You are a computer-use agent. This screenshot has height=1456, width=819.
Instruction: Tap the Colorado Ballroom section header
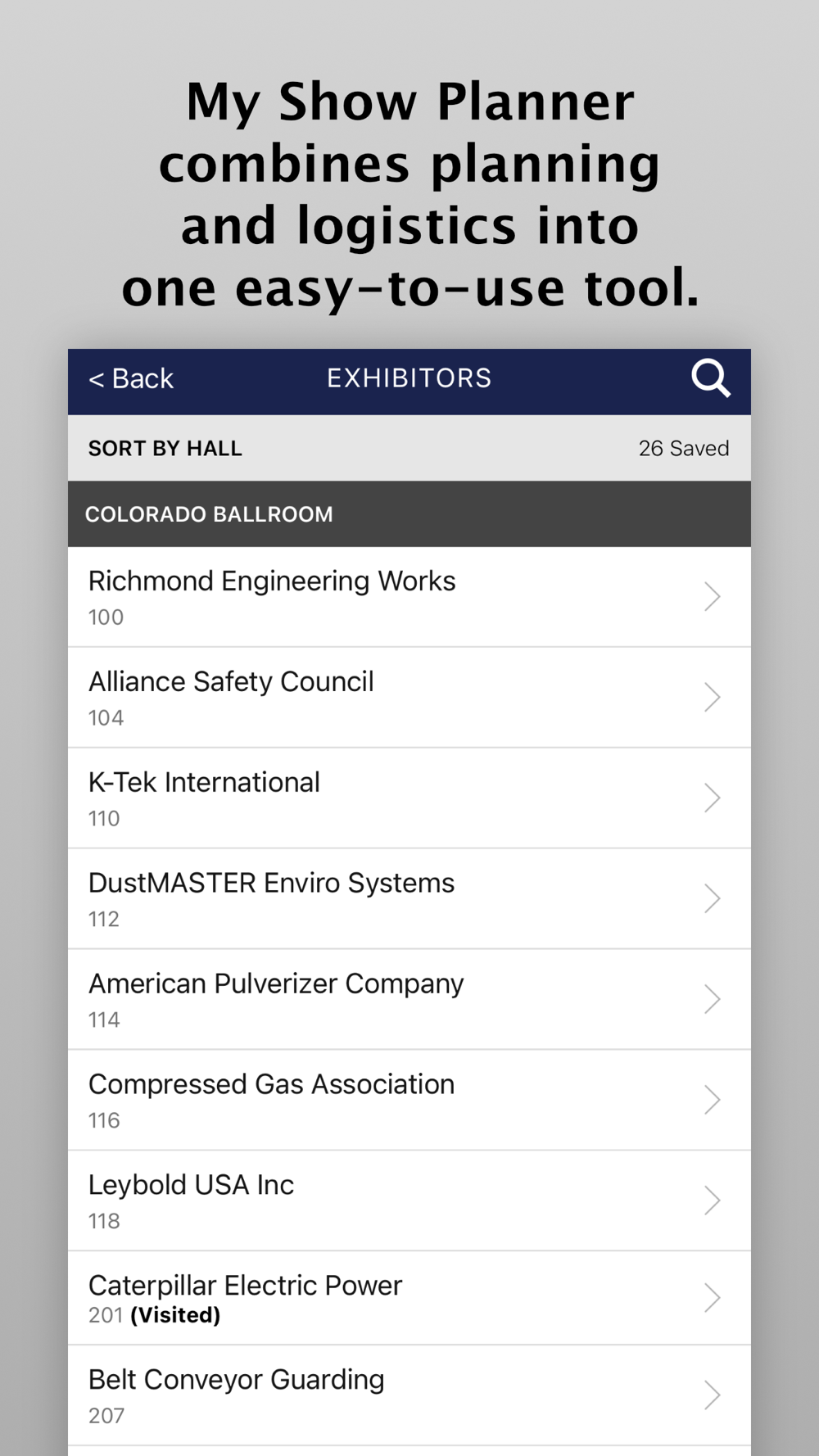tap(209, 514)
